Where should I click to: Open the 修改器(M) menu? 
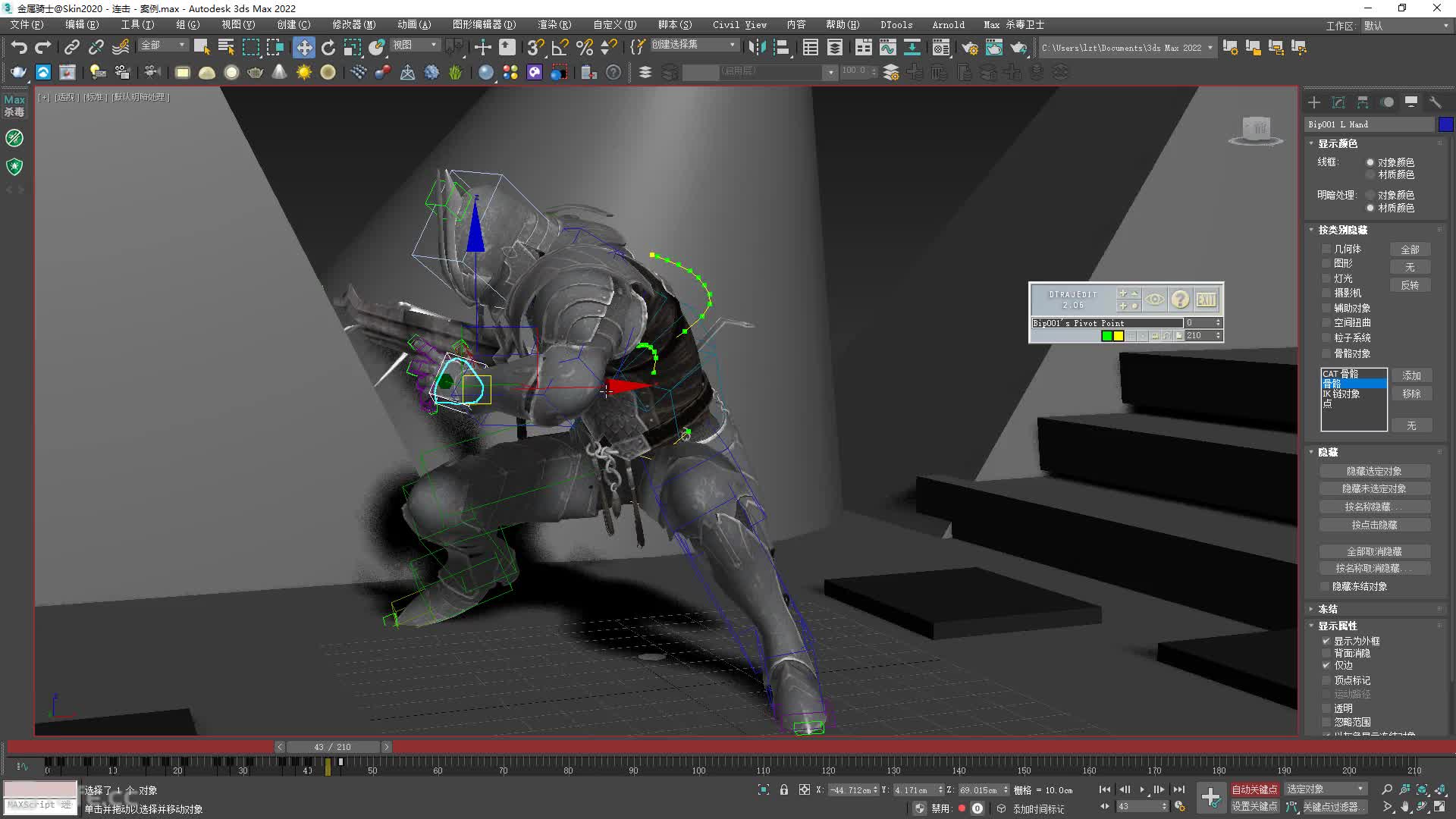[x=353, y=25]
